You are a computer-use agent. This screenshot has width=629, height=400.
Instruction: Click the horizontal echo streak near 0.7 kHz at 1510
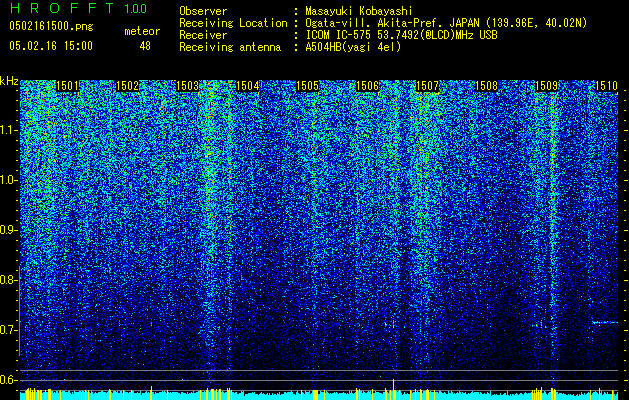point(605,322)
